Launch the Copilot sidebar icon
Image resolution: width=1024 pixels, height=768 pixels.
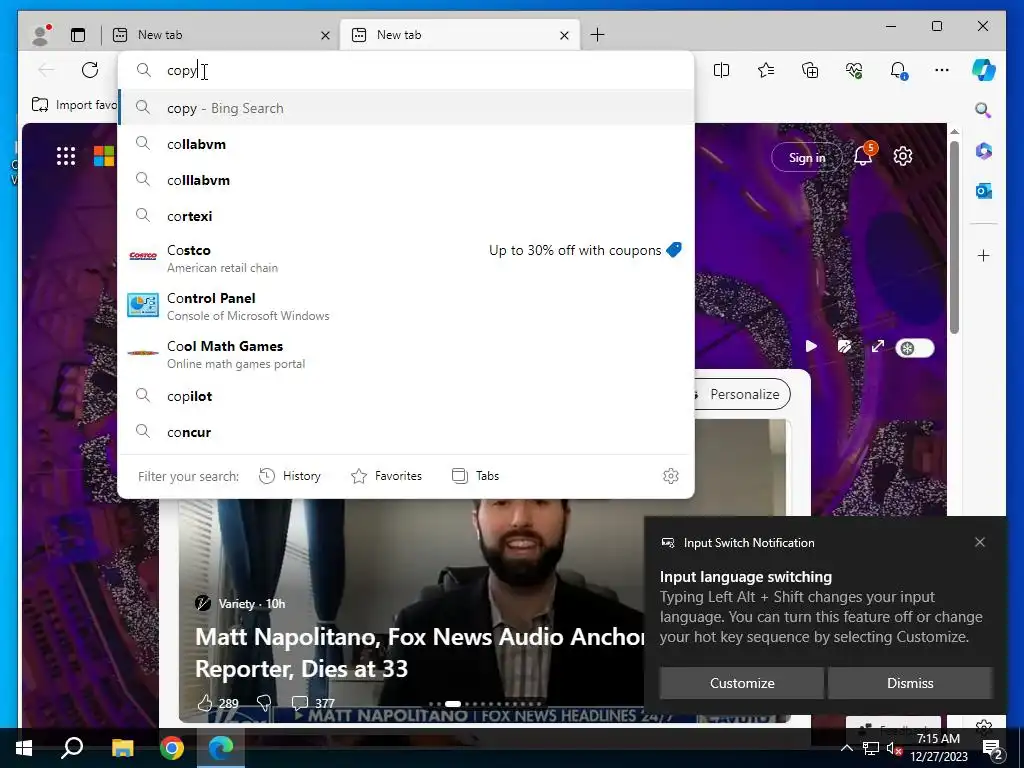pos(984,70)
